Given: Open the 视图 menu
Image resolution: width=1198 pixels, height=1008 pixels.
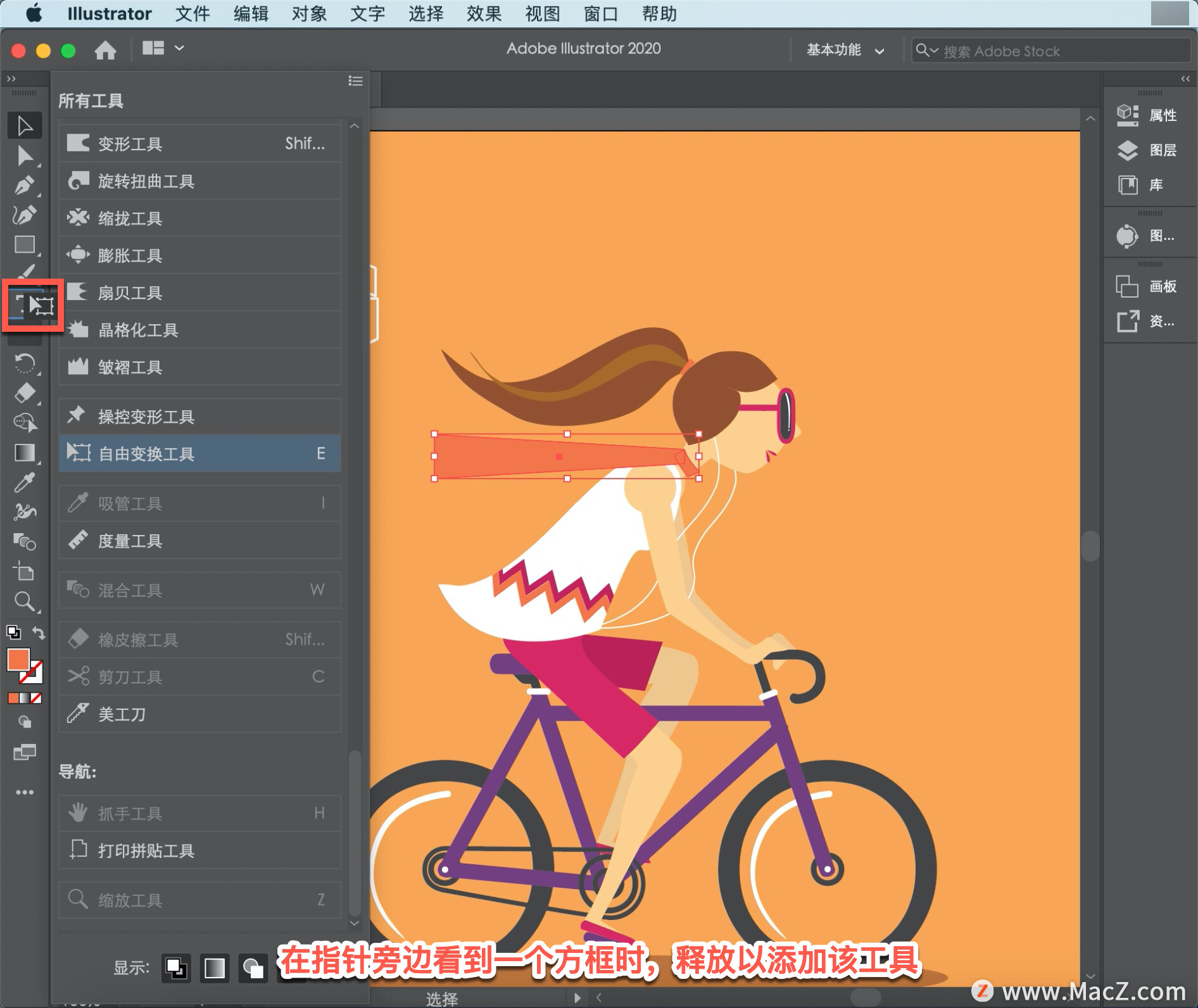Looking at the screenshot, I should [543, 14].
